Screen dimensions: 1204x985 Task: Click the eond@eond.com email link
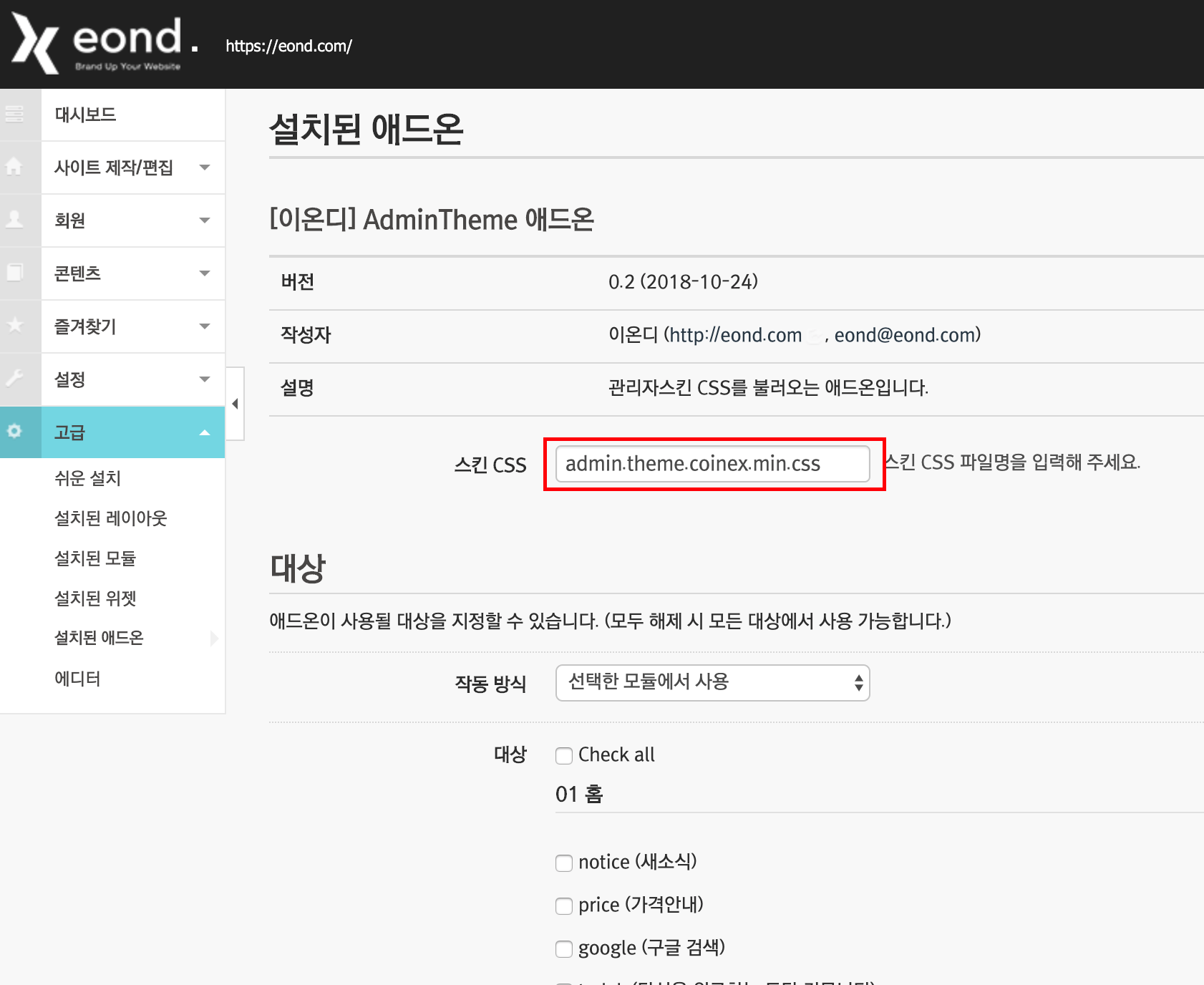point(904,335)
